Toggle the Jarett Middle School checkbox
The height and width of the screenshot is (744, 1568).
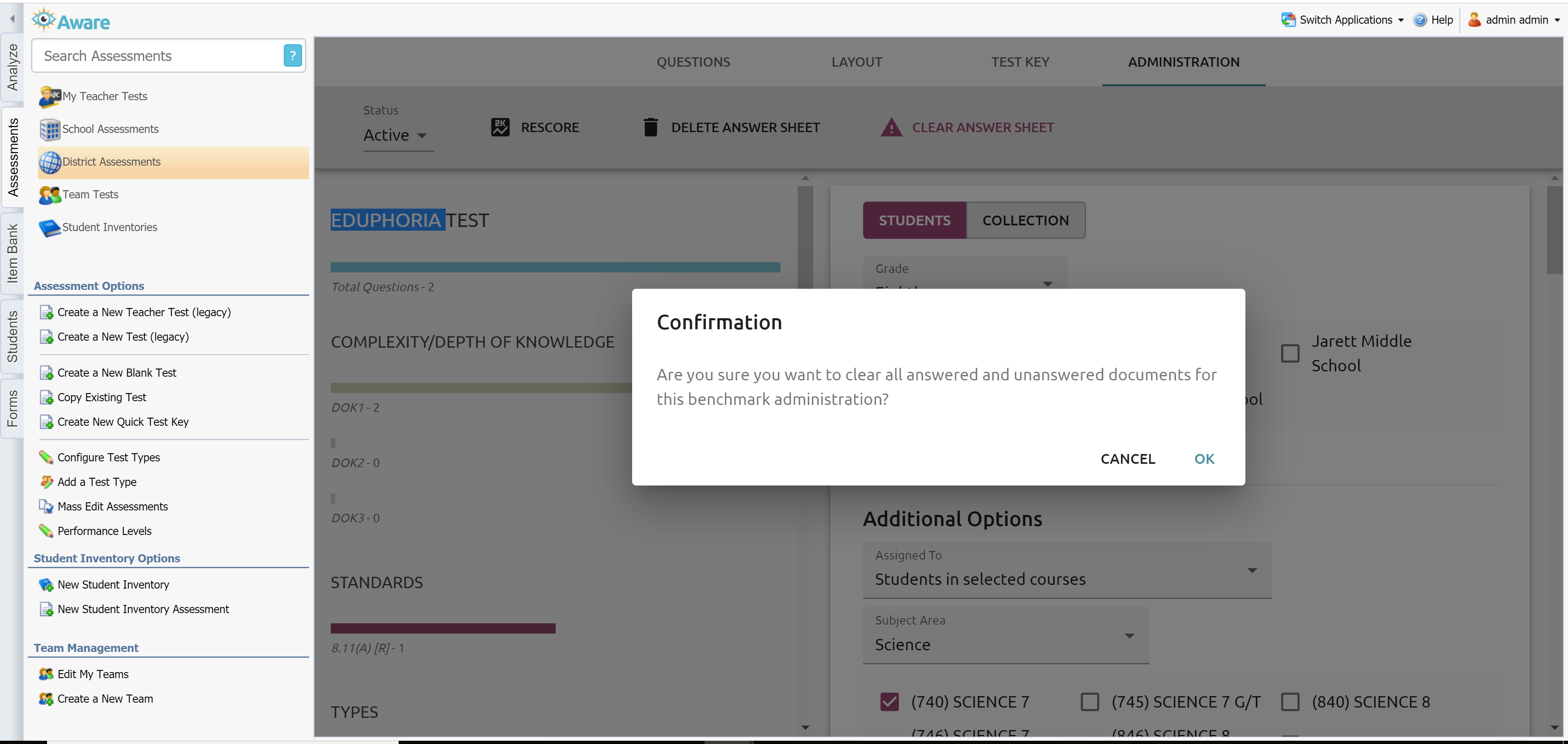point(1290,353)
